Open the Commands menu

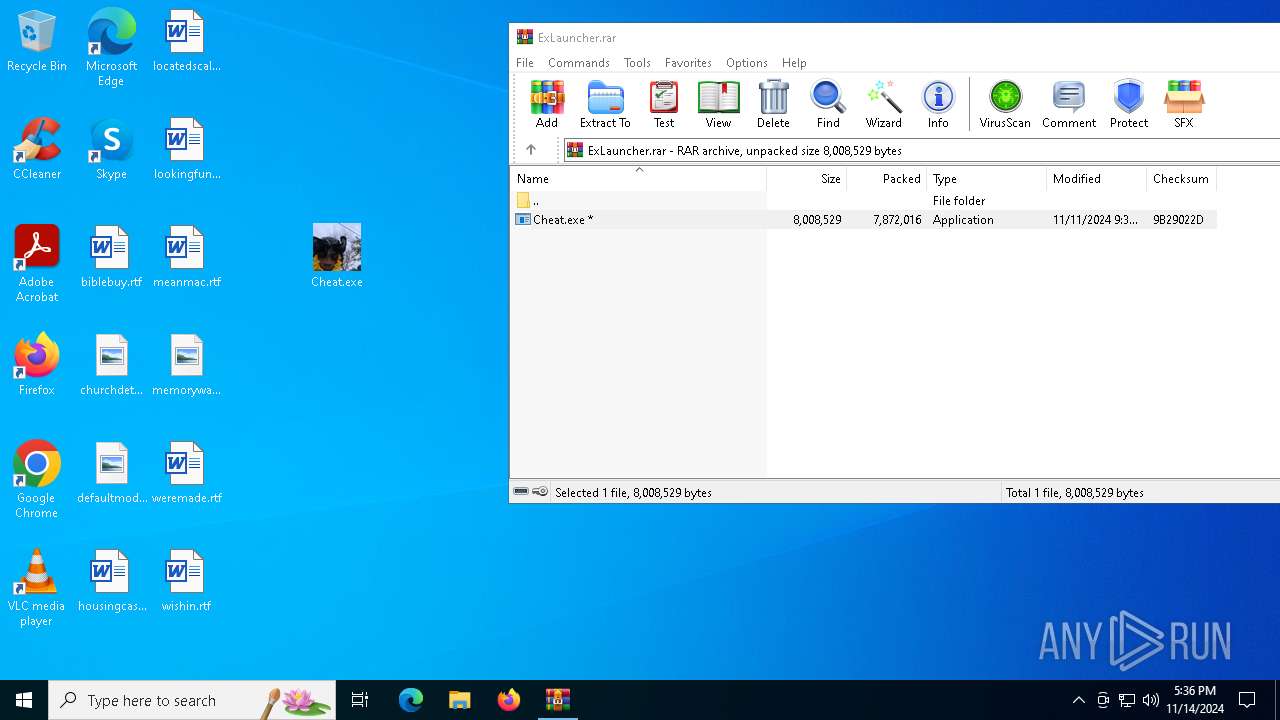click(579, 62)
